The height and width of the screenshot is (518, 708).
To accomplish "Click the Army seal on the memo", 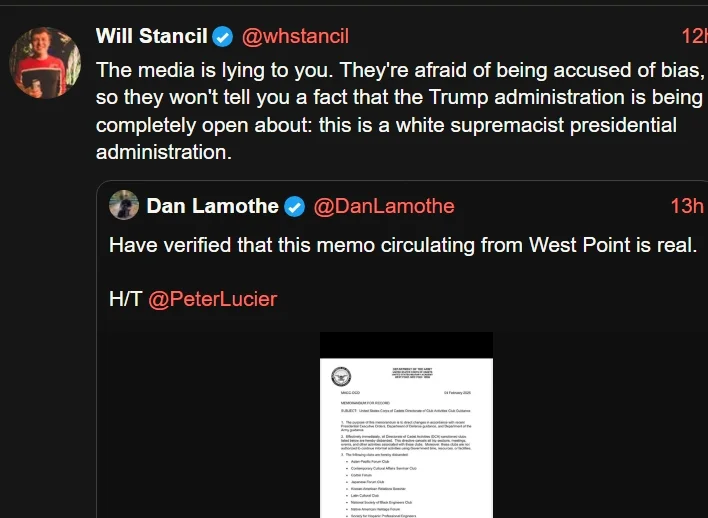I will (x=341, y=377).
